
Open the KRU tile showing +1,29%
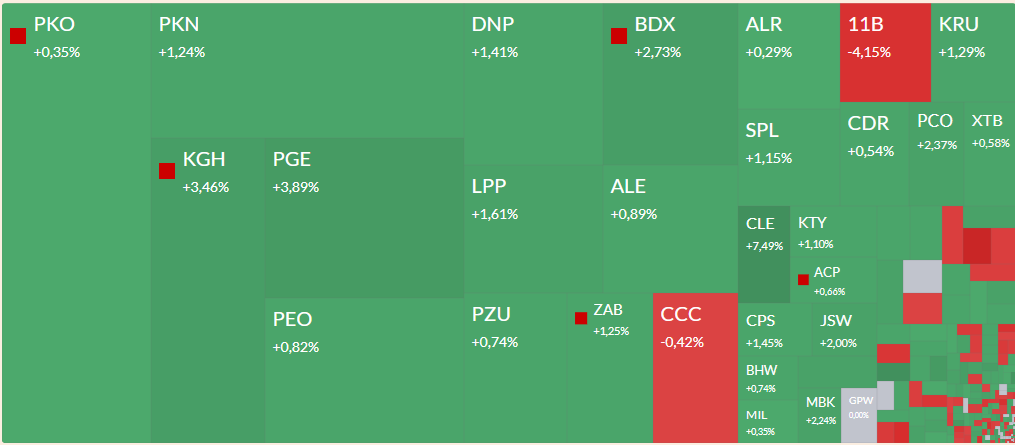[x=973, y=53]
